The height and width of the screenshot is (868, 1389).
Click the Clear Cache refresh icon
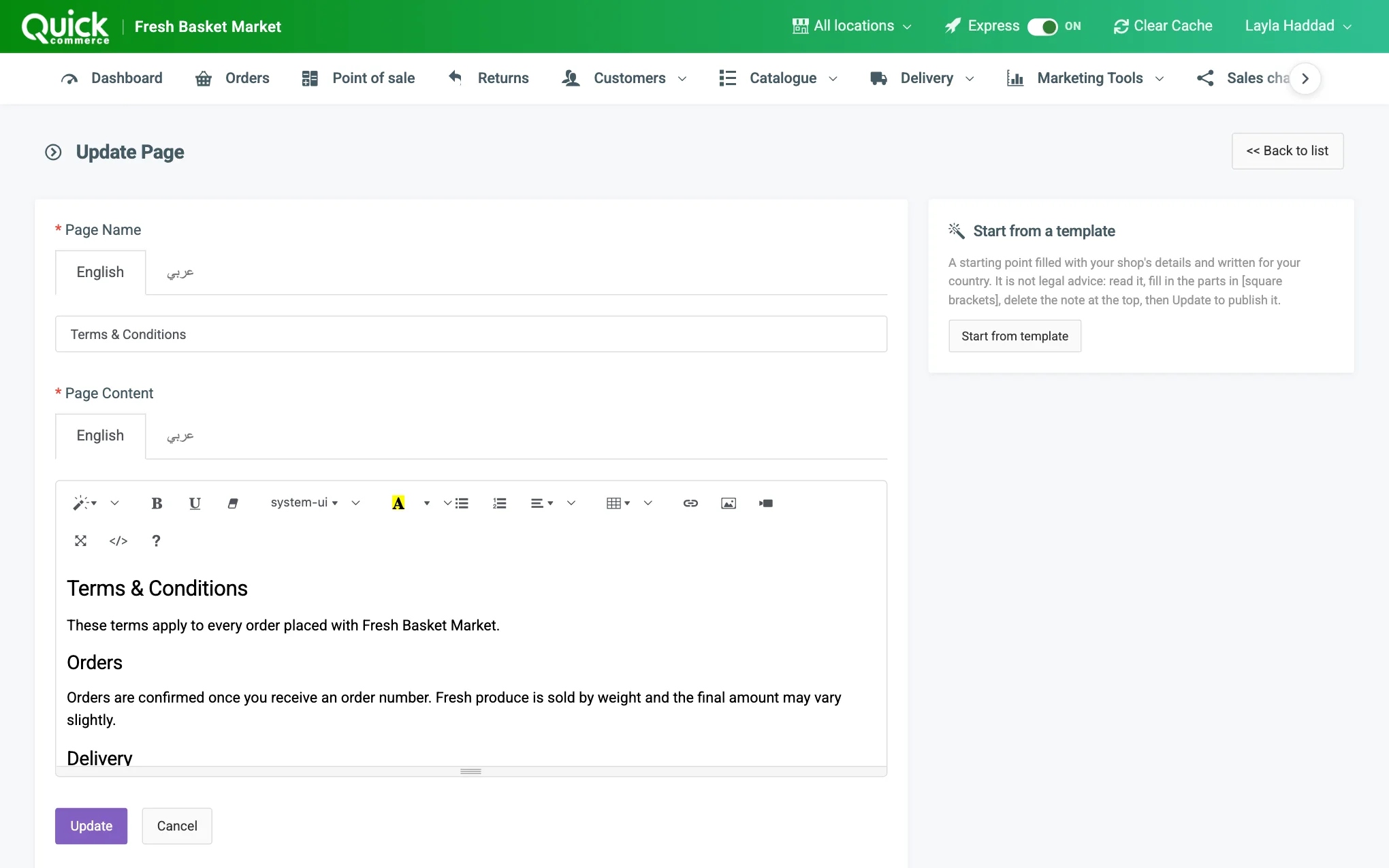[x=1121, y=27]
